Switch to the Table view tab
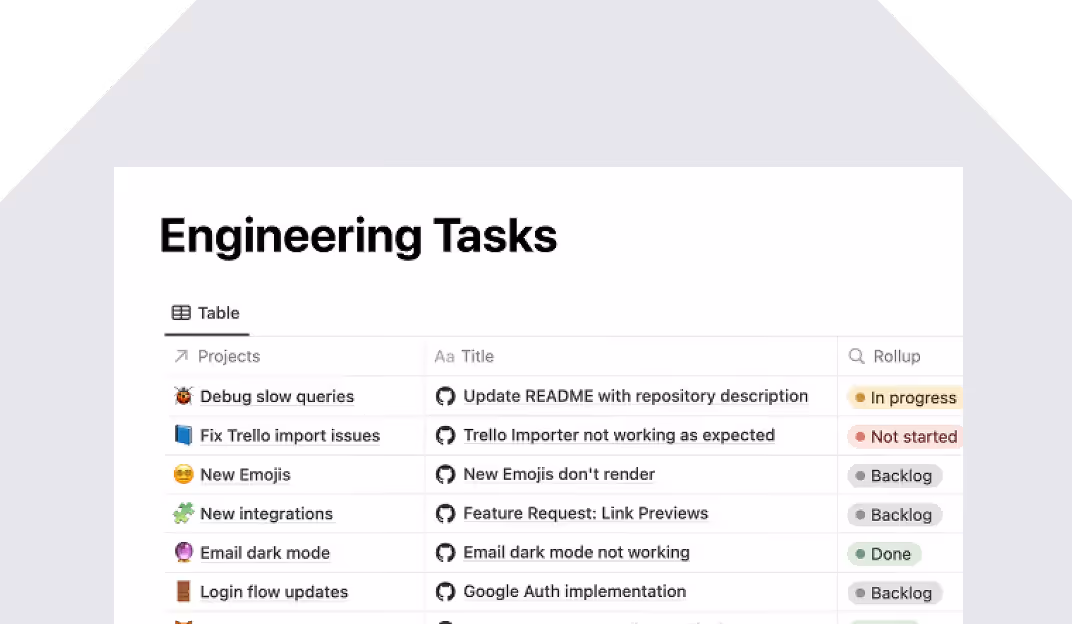1072x624 pixels. tap(206, 313)
